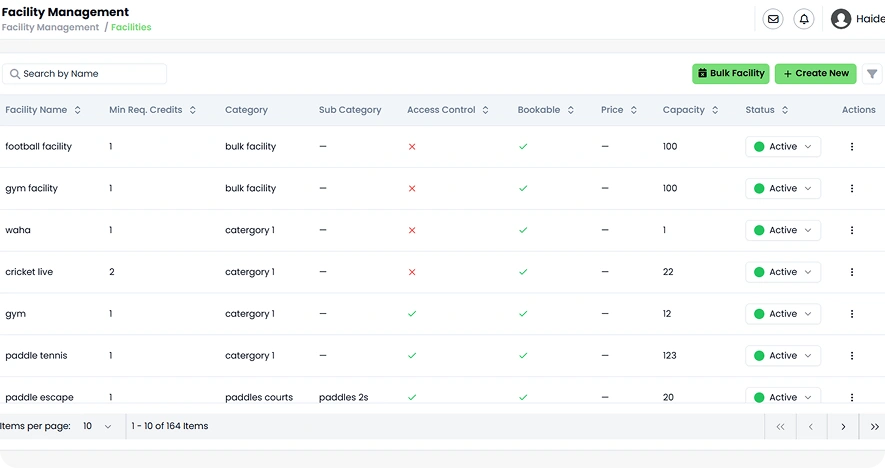Viewport: 885px width, 468px height.
Task: Click football facility access control cross
Action: tap(412, 147)
